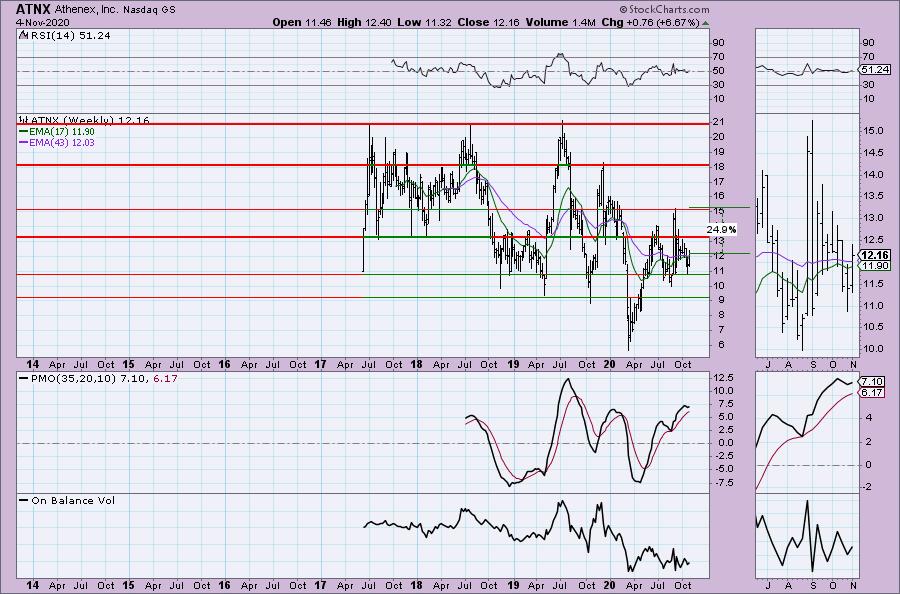Image resolution: width=900 pixels, height=594 pixels.
Task: Click the purple line swatch for EMA(43)
Action: click(24, 142)
